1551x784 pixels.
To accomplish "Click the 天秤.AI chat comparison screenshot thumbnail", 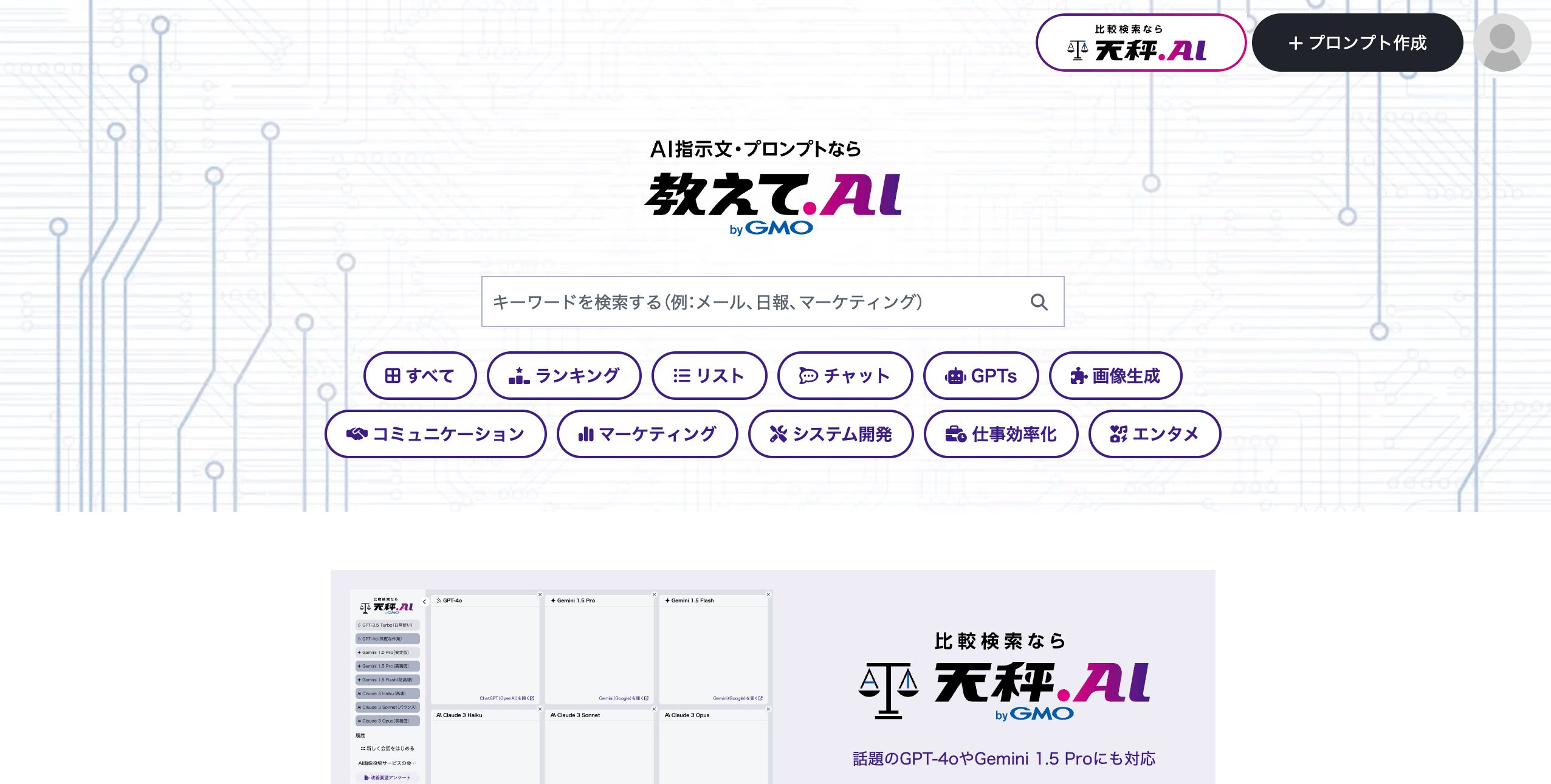I will [x=560, y=687].
